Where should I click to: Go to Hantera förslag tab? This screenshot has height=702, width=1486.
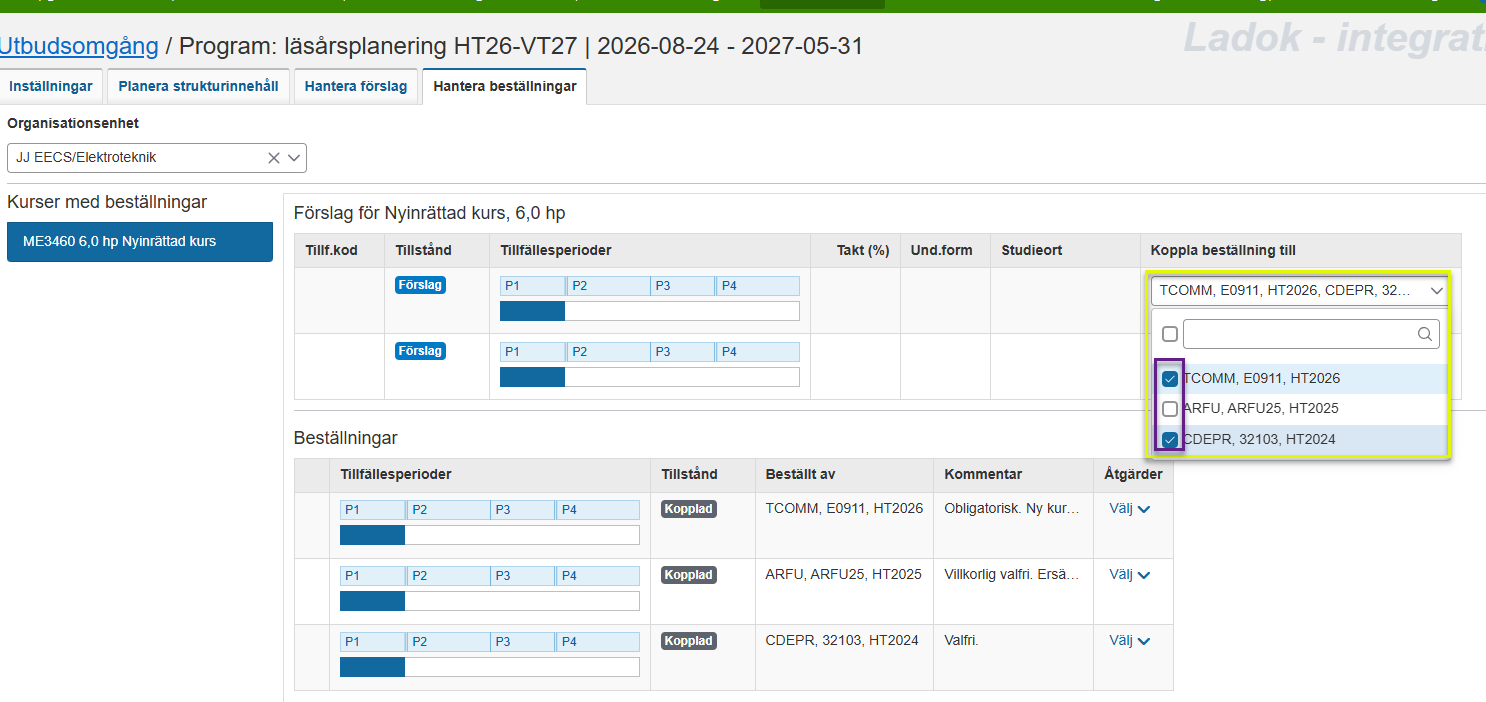pyautogui.click(x=356, y=87)
